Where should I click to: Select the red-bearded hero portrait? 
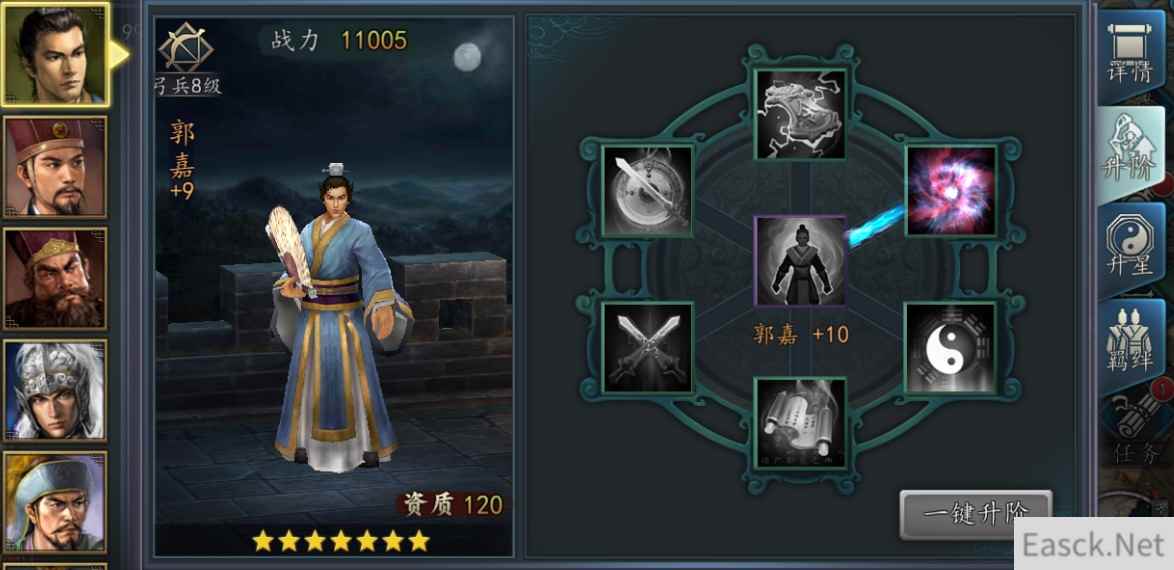click(x=55, y=279)
